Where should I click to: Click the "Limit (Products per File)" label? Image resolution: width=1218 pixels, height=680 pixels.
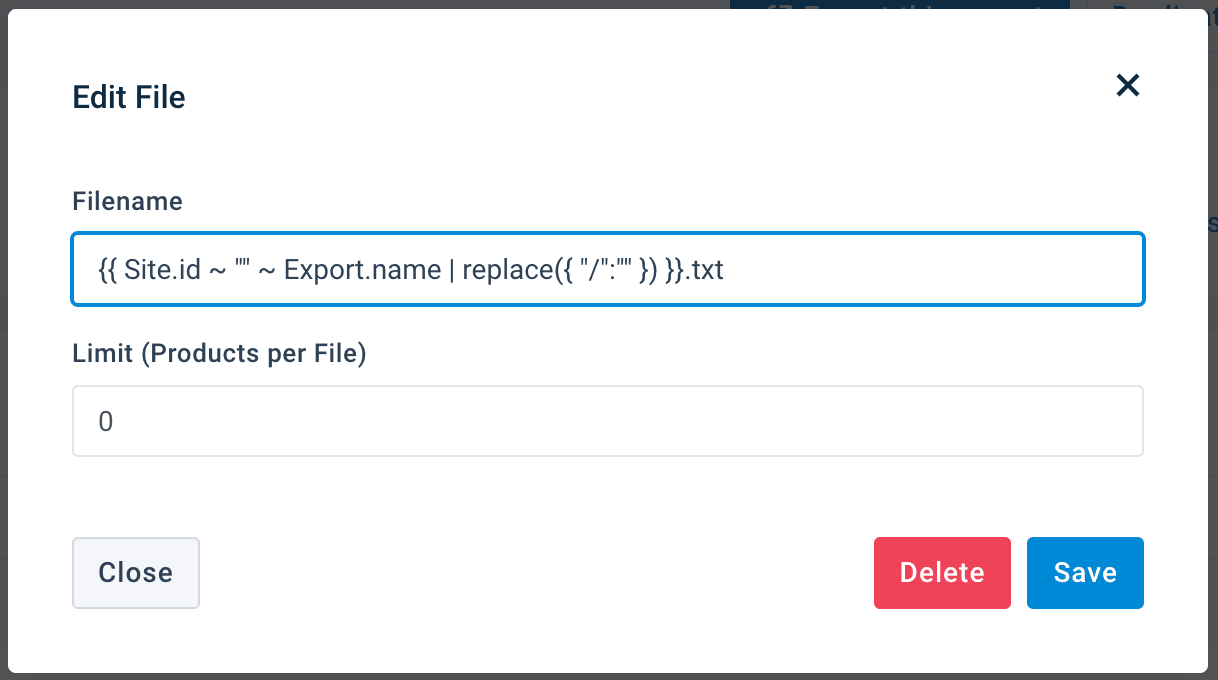pyautogui.click(x=220, y=353)
